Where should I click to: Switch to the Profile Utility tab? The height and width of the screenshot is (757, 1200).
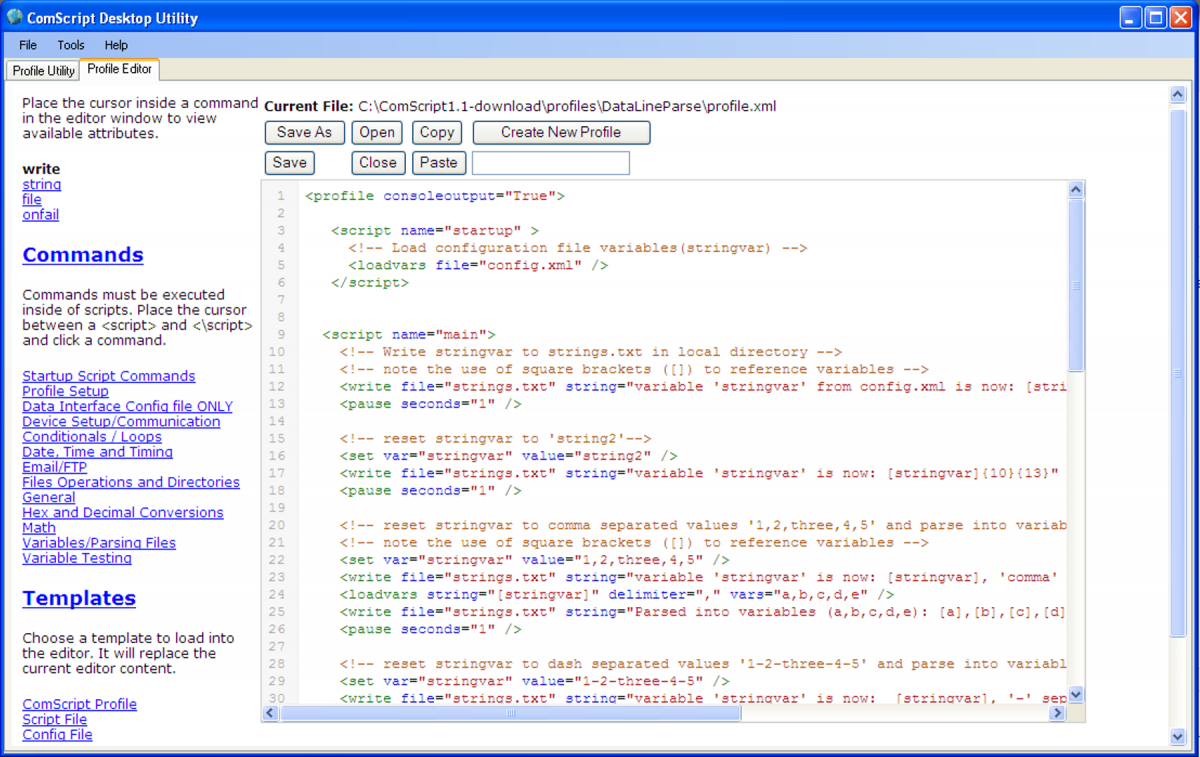43,71
